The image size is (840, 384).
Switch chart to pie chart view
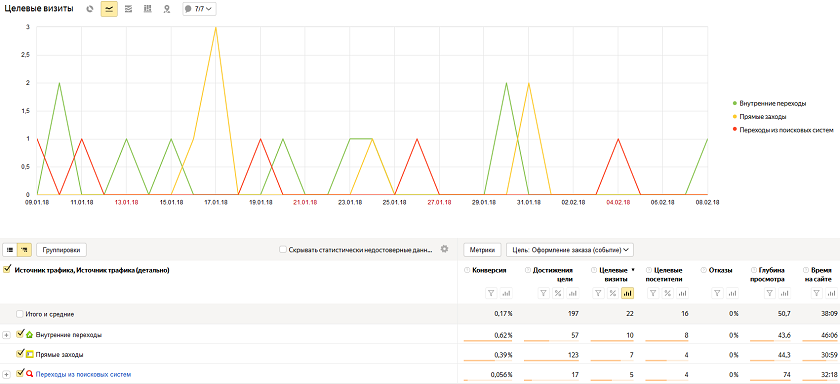90,9
